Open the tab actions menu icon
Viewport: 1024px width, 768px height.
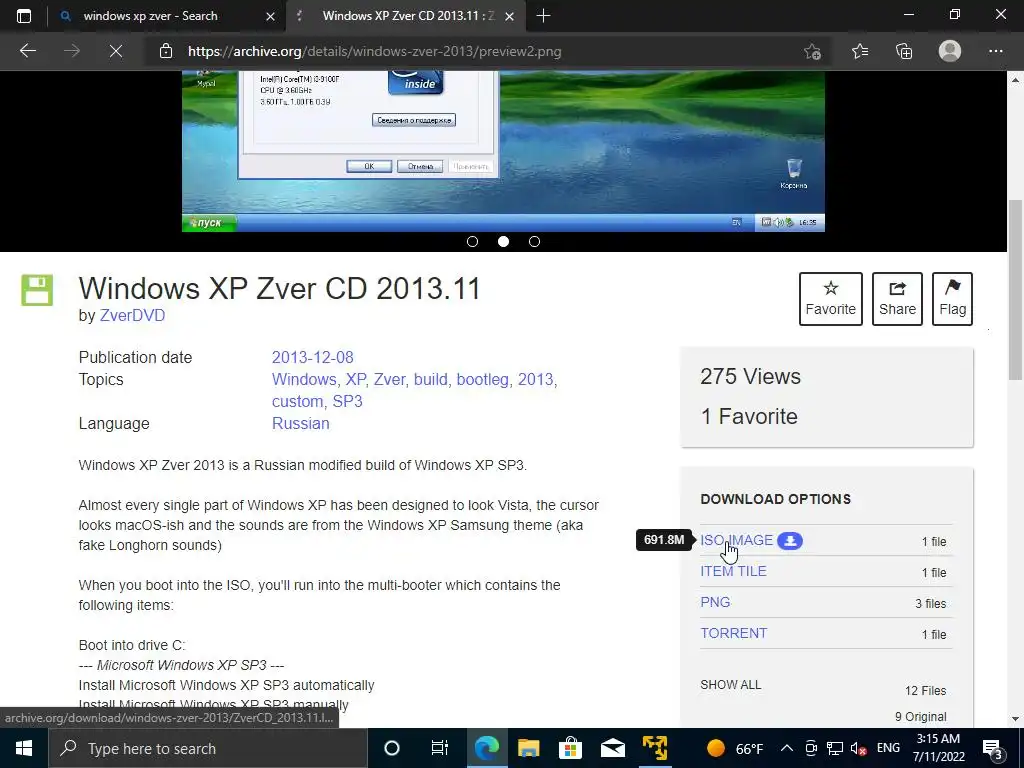[x=24, y=16]
